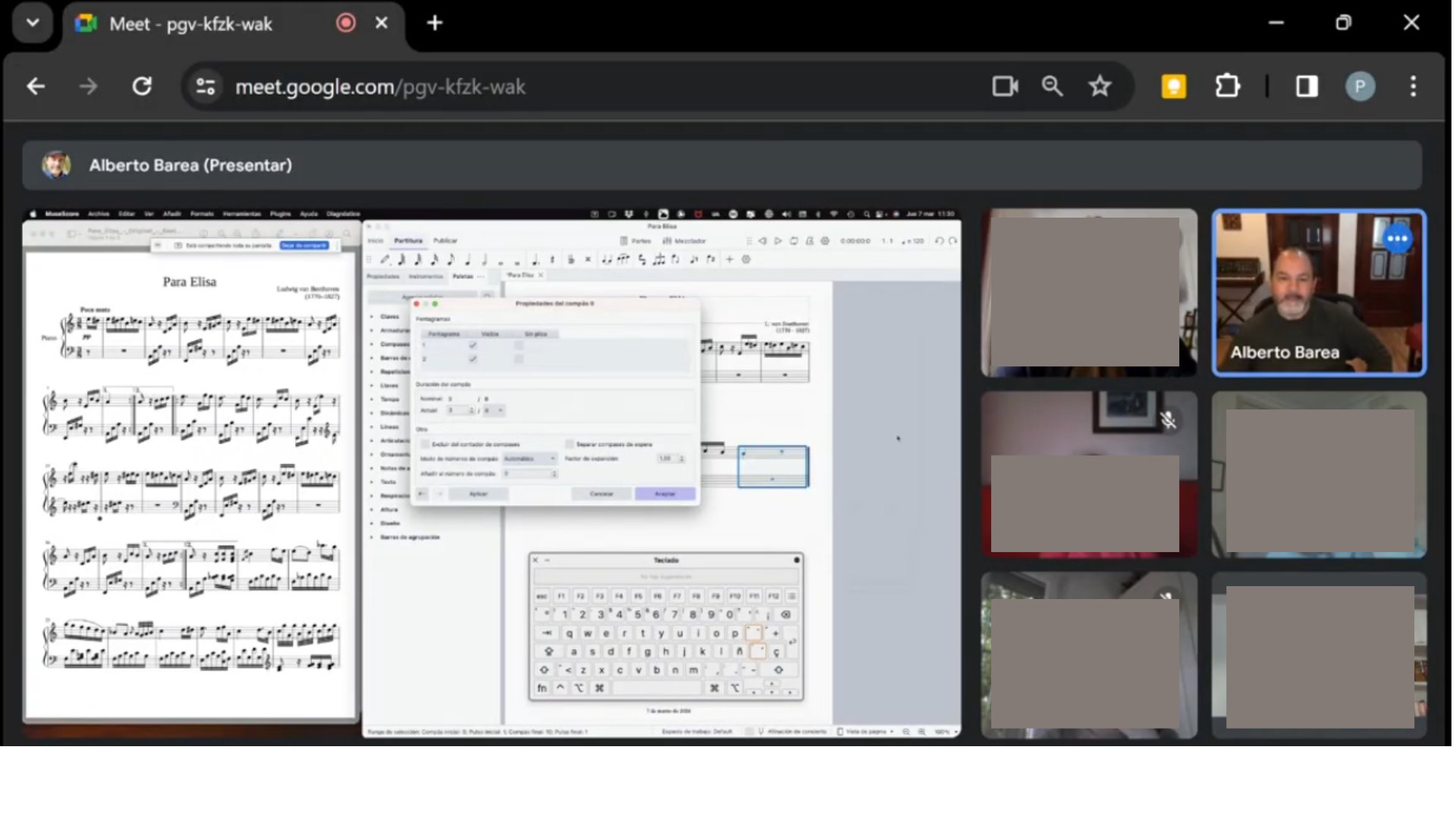
Task: Click Chrome's back navigation arrow
Action: tap(36, 86)
